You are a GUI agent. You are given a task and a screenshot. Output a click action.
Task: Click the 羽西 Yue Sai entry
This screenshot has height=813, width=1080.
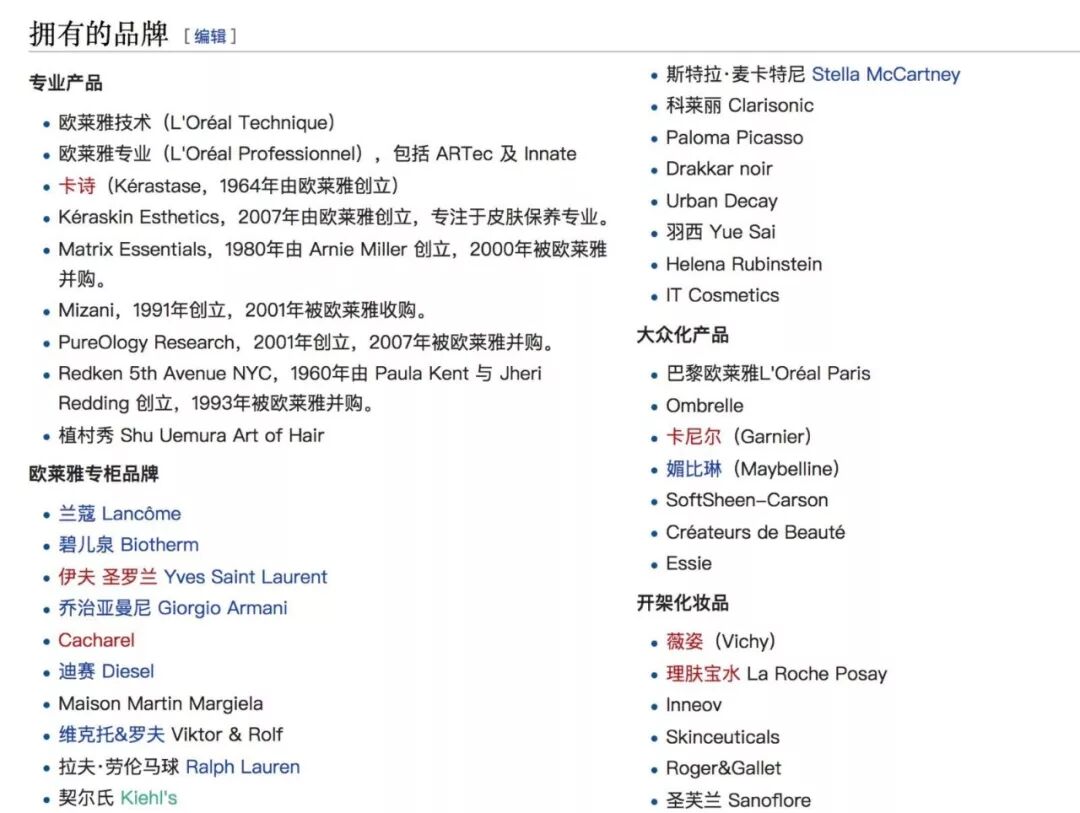click(721, 231)
